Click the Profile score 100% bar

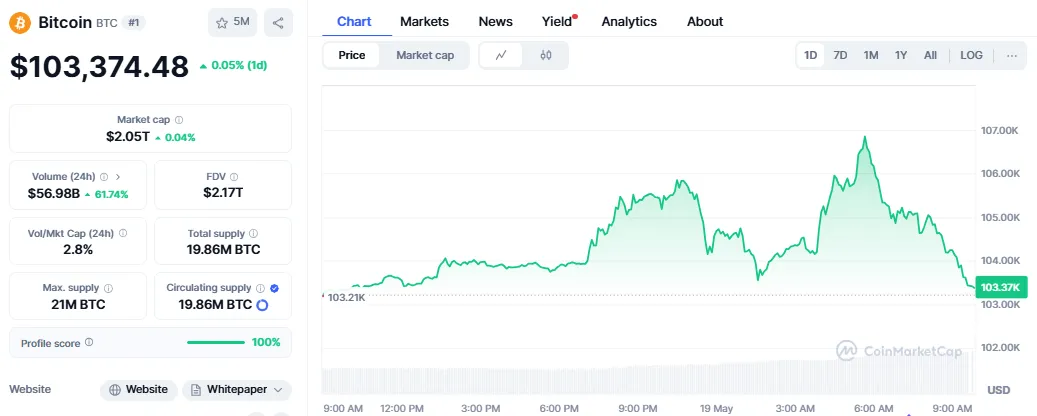pos(216,343)
